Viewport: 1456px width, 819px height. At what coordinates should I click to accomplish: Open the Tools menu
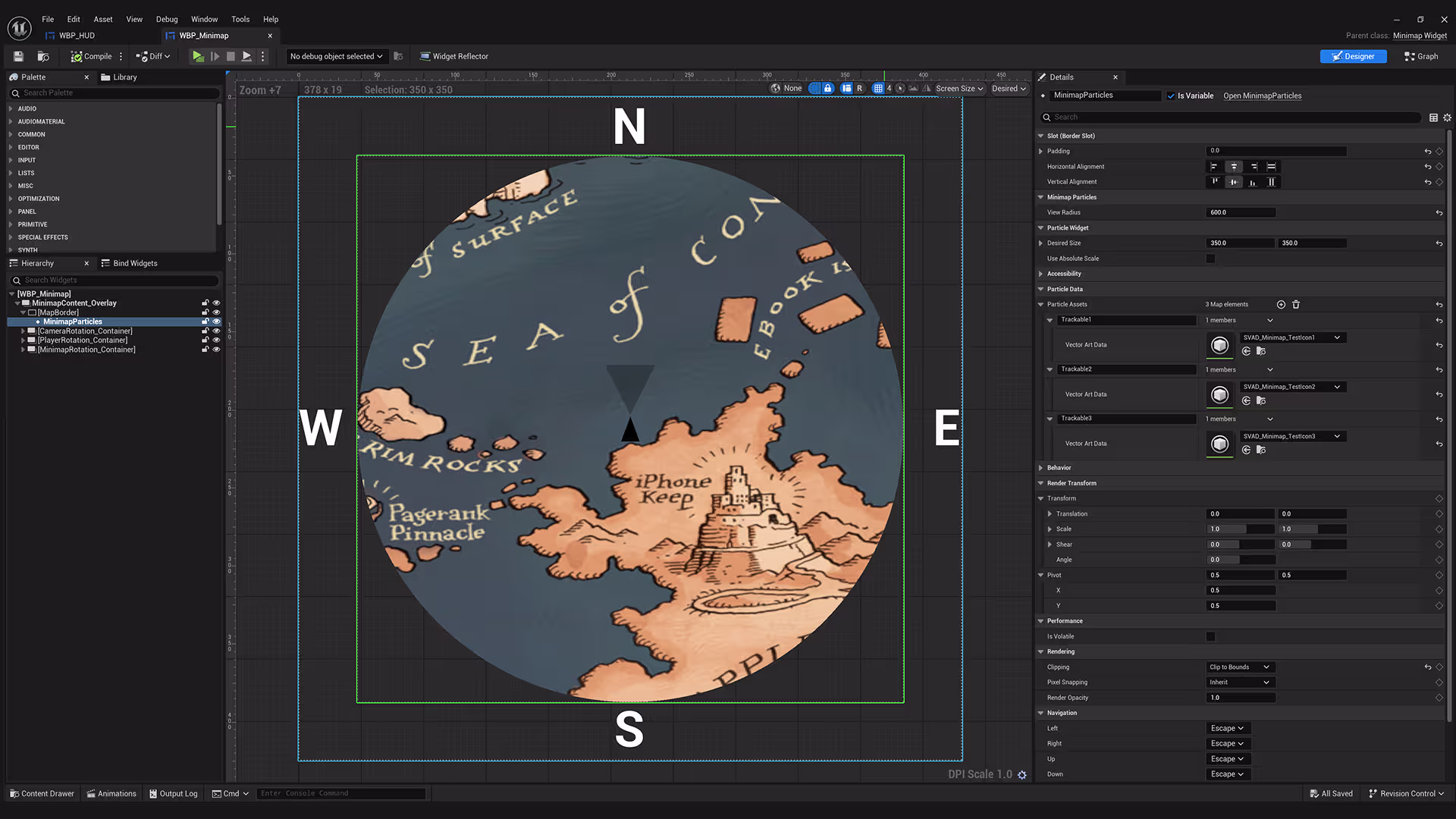tap(240, 19)
